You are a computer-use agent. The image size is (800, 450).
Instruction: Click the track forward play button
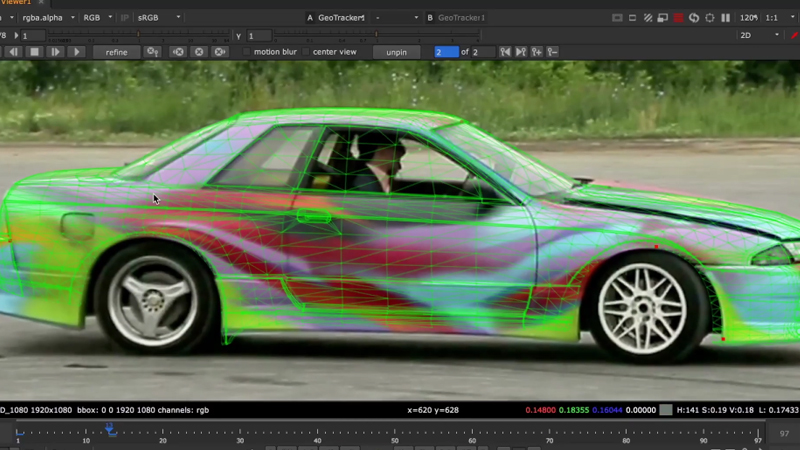(76, 52)
